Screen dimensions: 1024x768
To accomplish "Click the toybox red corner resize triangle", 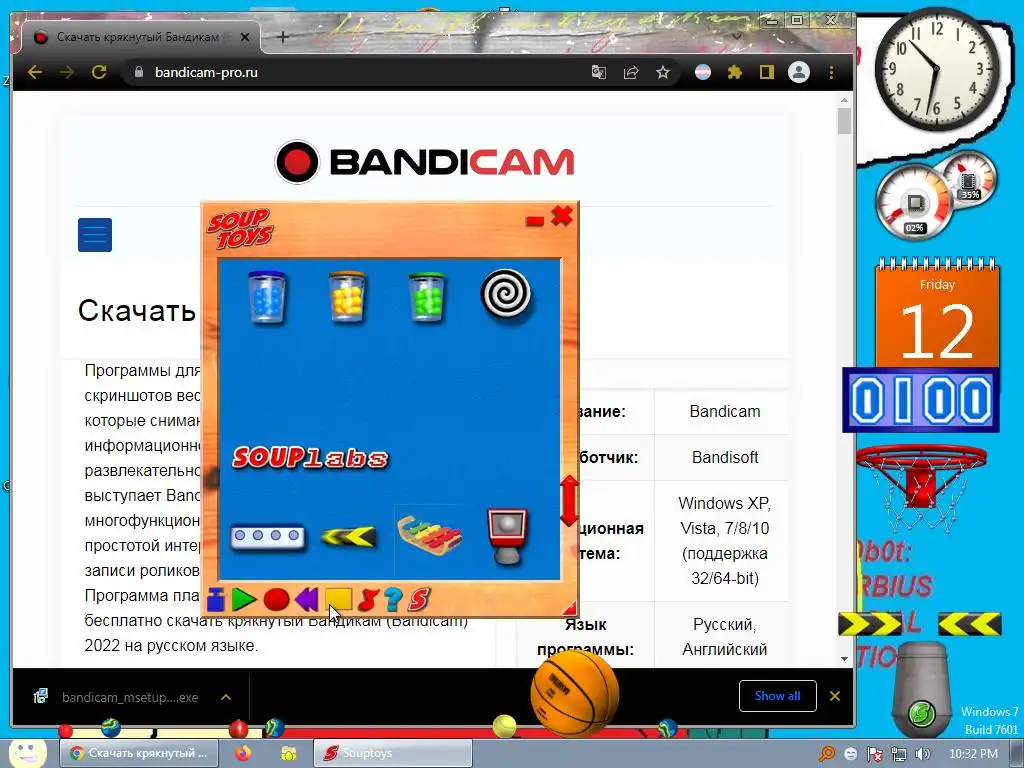I will [x=569, y=607].
